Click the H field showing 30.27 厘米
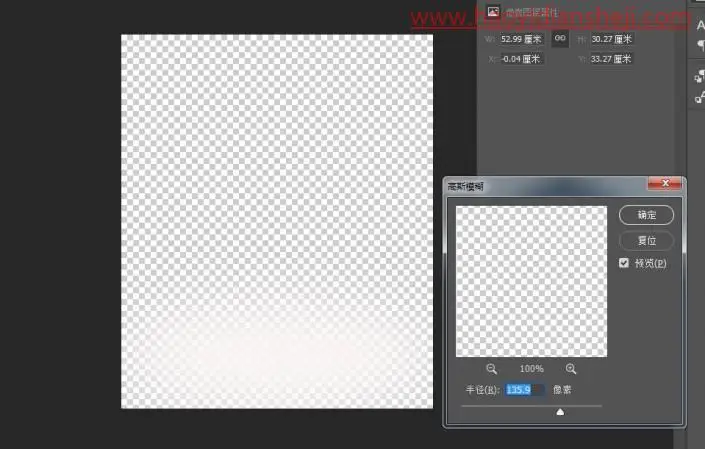This screenshot has height=449, width=705. 611,39
